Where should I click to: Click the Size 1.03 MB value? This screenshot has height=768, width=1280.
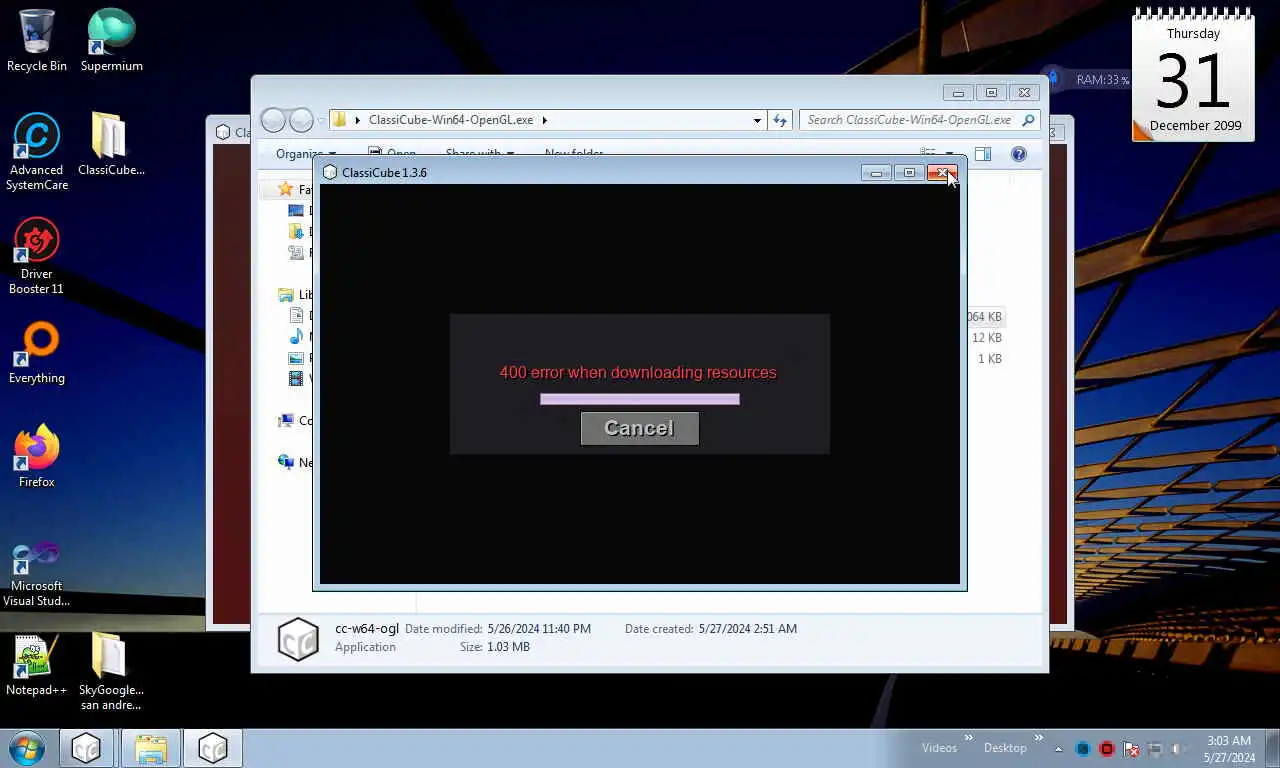point(508,647)
